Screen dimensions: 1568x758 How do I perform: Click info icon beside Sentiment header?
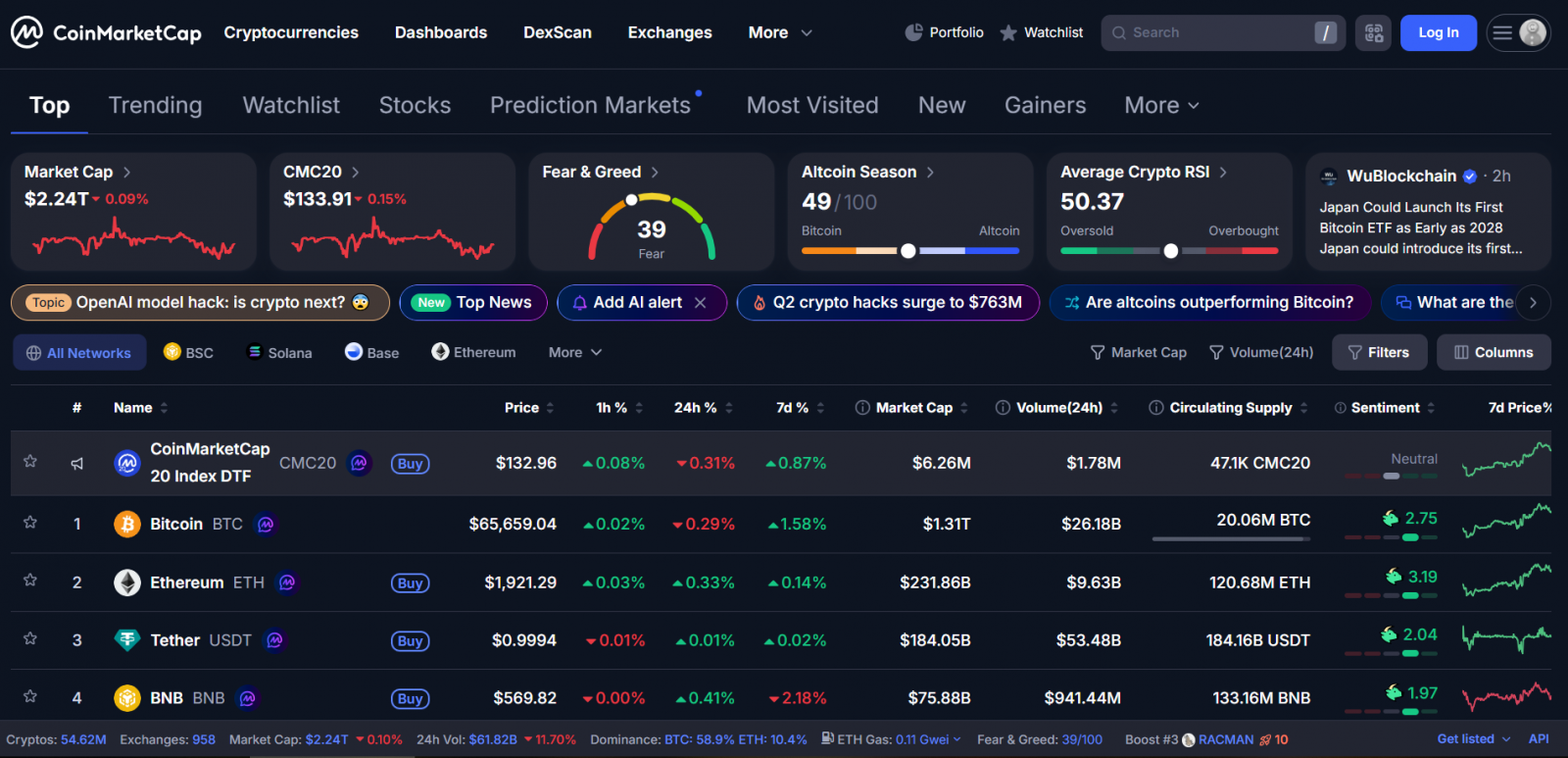[1340, 408]
